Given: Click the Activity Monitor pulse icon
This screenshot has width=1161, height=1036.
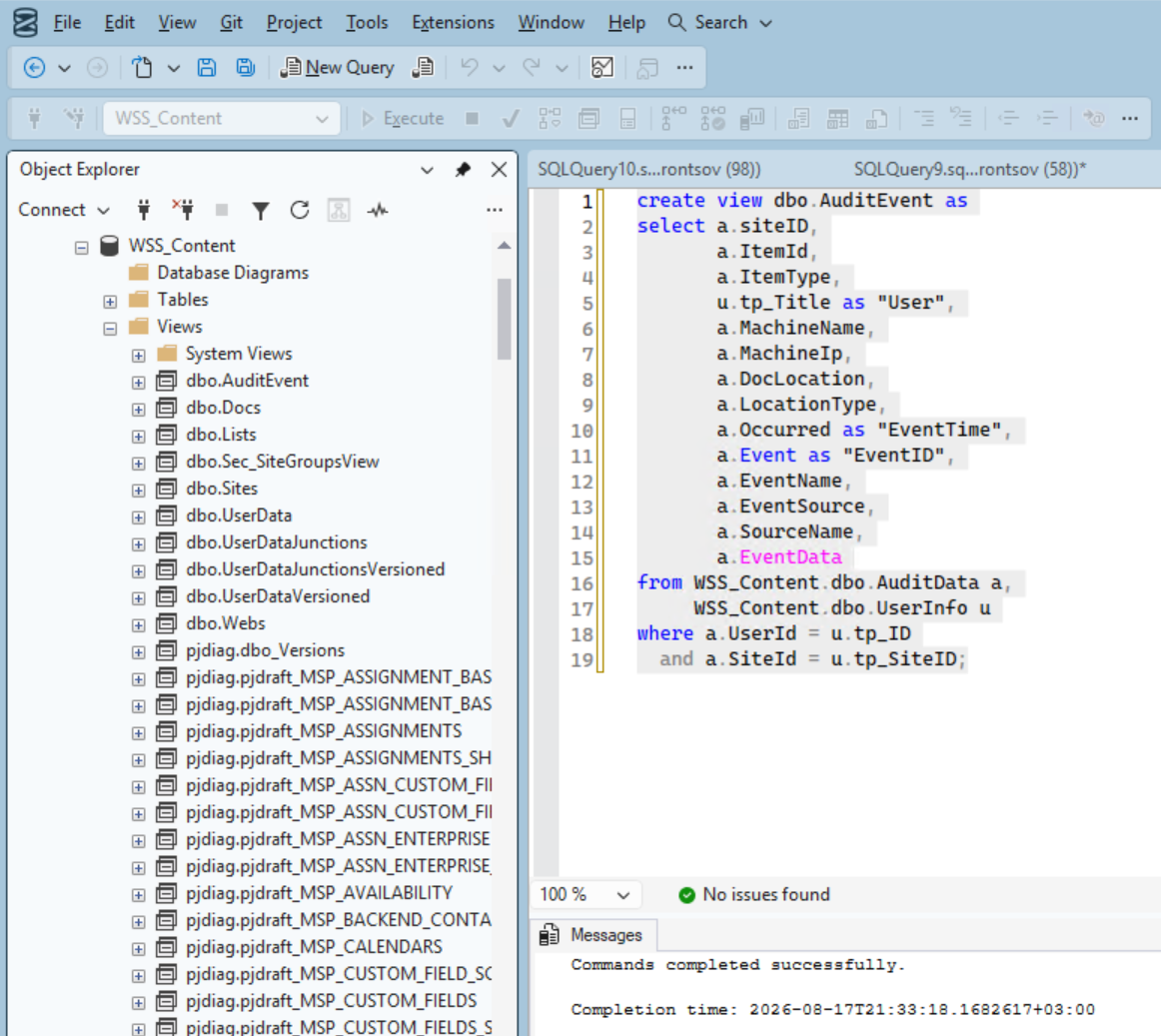Looking at the screenshot, I should point(378,211).
